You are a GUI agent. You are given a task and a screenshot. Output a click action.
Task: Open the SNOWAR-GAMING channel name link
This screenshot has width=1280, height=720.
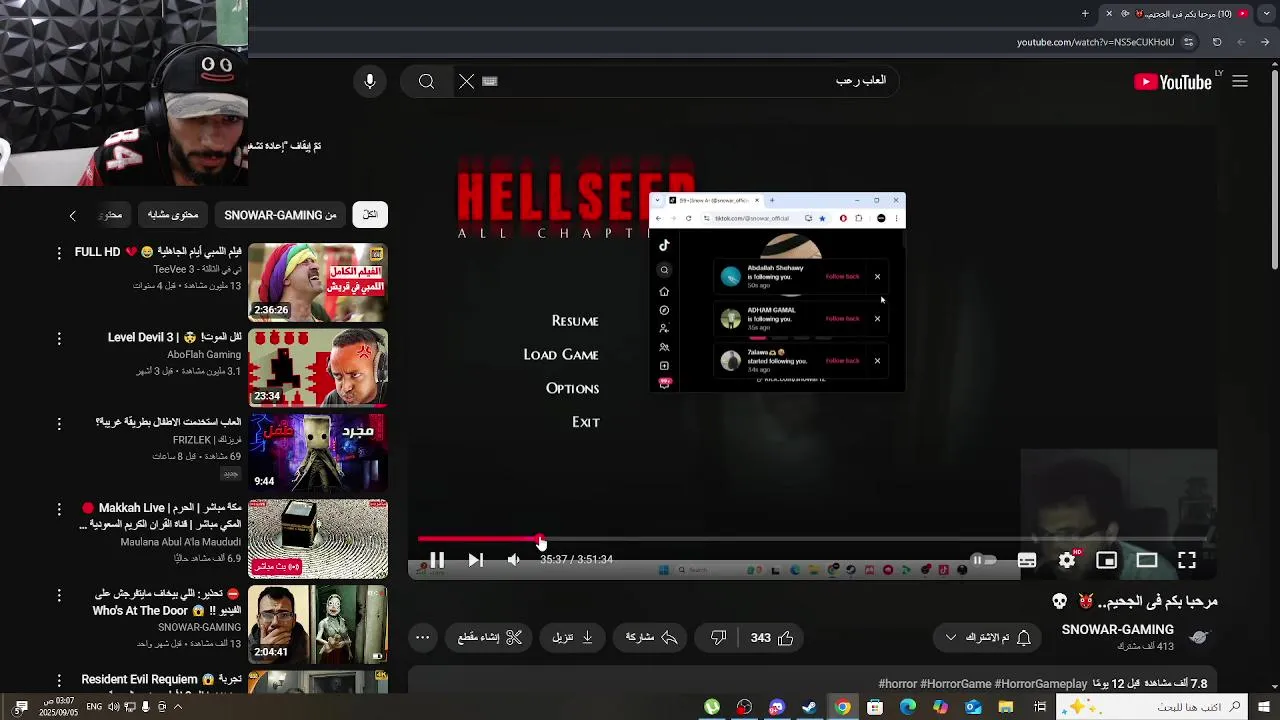[x=1118, y=630]
